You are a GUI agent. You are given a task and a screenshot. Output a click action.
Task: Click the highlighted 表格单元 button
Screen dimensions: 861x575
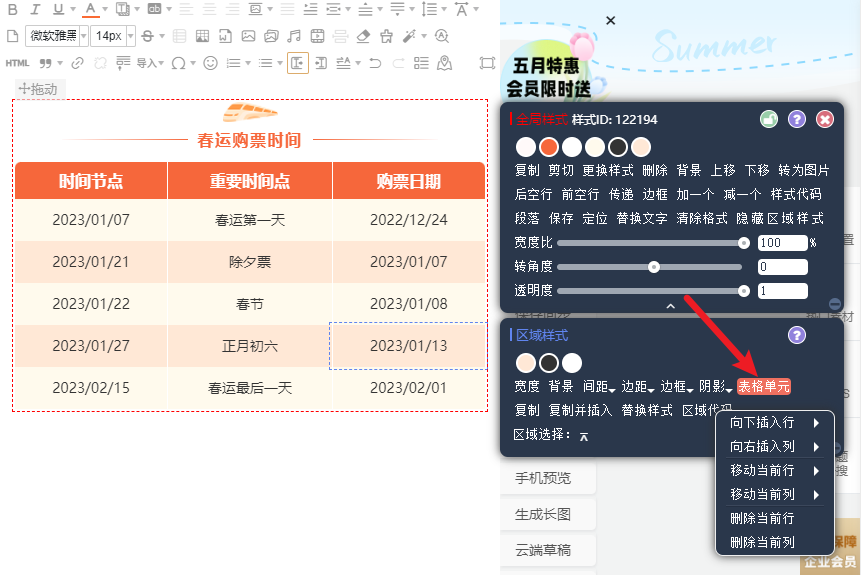coord(764,387)
